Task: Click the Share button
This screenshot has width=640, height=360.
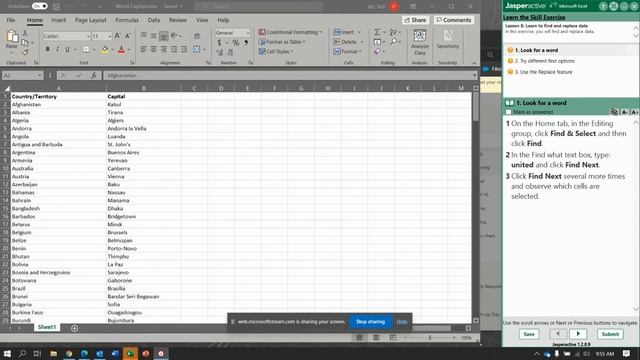Action: click(x=415, y=20)
